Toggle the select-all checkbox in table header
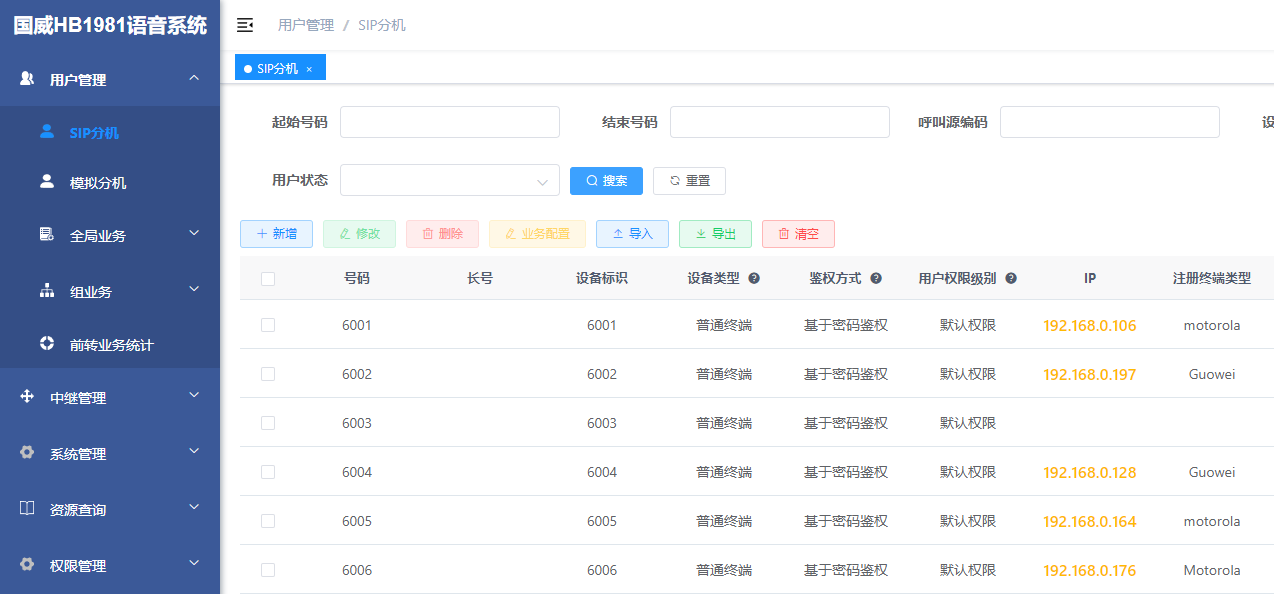 click(x=268, y=279)
